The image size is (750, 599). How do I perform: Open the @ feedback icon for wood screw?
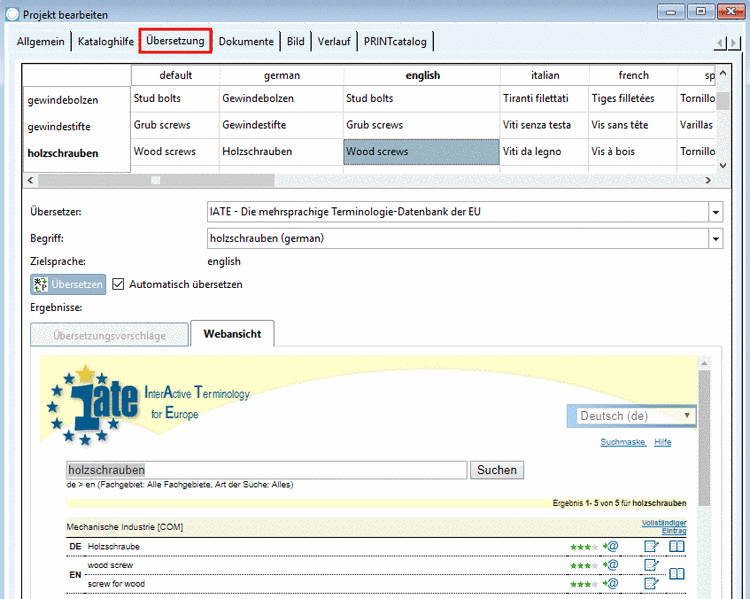click(611, 565)
